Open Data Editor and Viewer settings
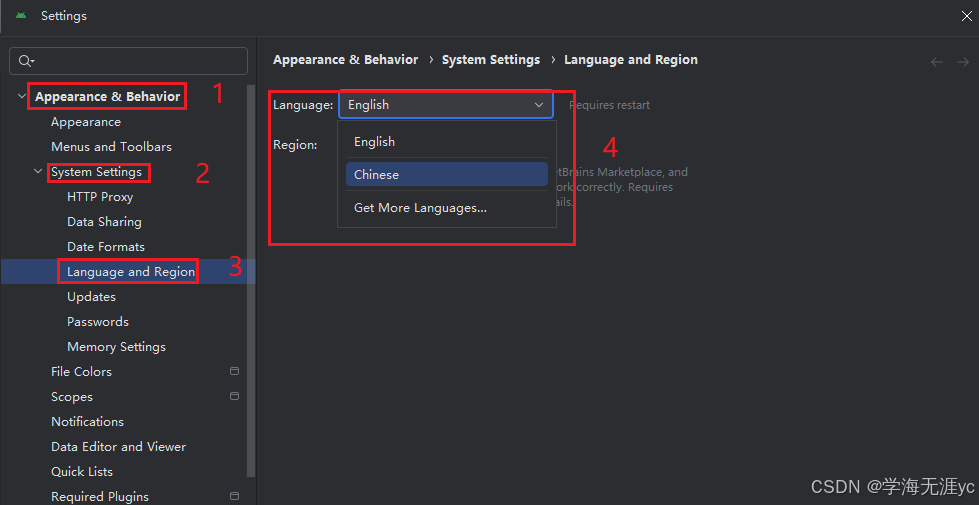979x505 pixels. coord(119,446)
